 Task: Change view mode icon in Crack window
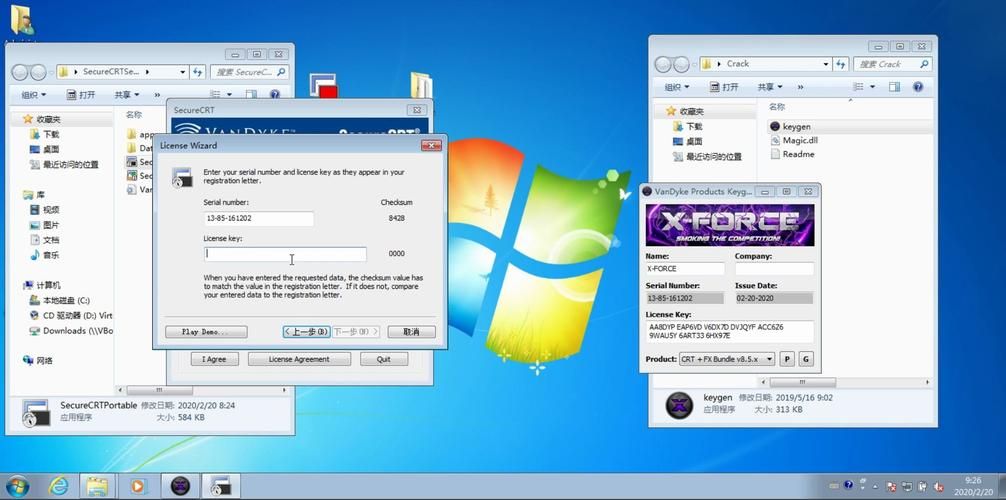click(858, 87)
